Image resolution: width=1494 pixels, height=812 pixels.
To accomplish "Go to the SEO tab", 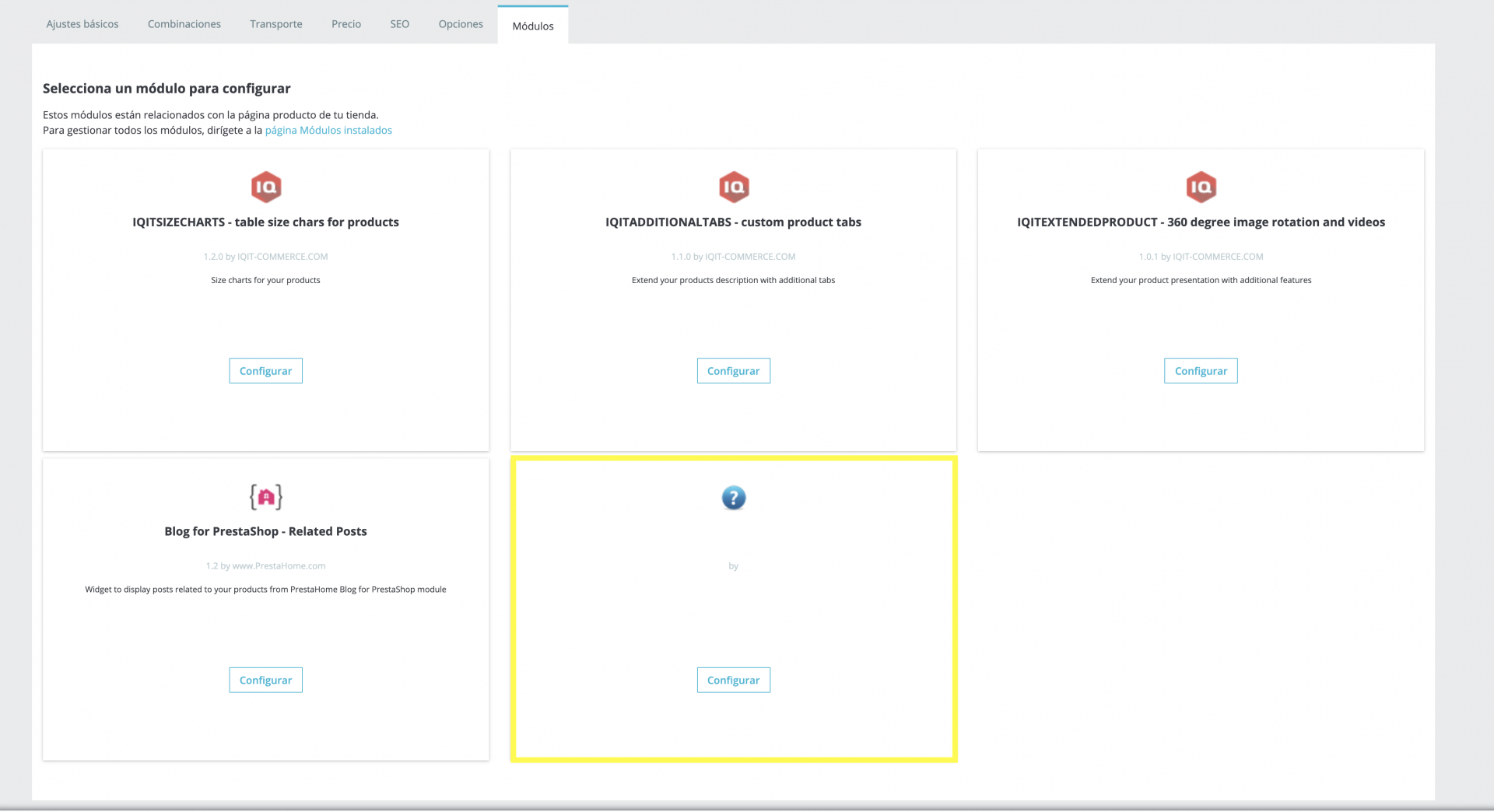I will pyautogui.click(x=399, y=24).
